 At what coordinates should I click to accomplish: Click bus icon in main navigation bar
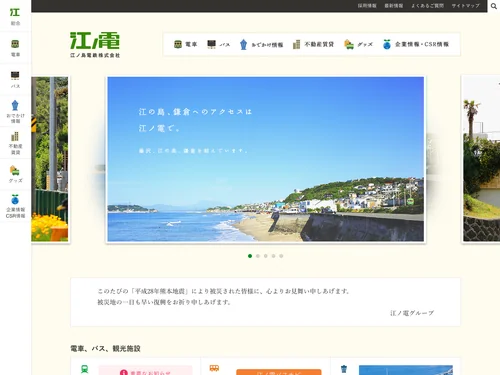[x=212, y=44]
